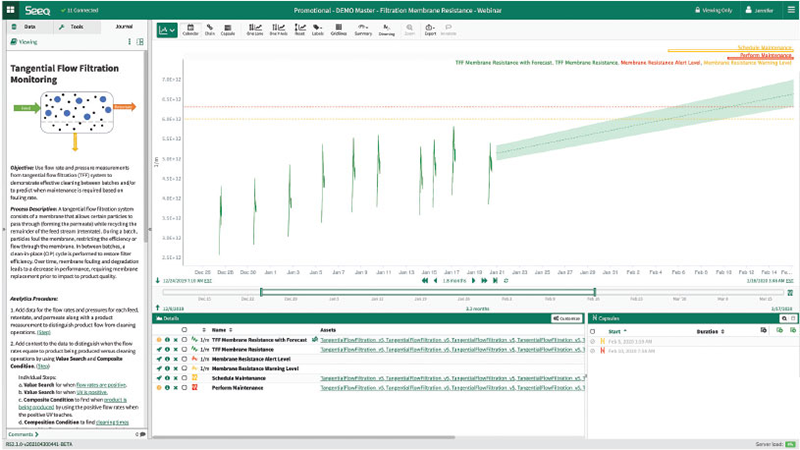Screen dimensions: 800x450
Task: Check the box for Perform Maintenance row
Action: point(184,388)
